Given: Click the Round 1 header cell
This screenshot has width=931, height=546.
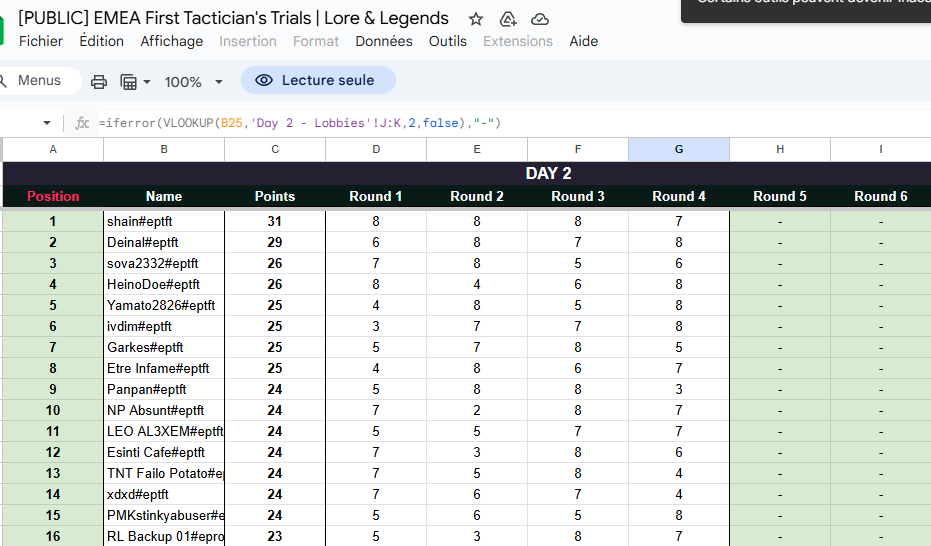Looking at the screenshot, I should pos(376,196).
